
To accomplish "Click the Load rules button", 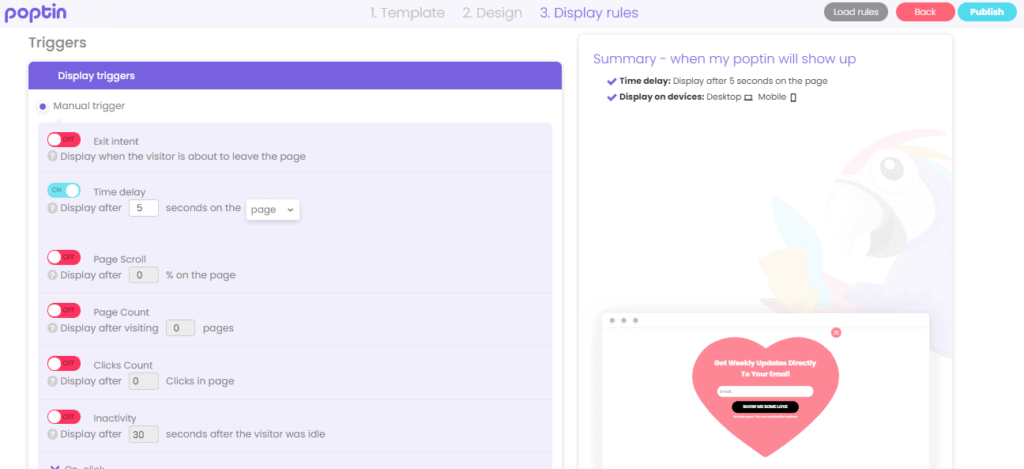I will pos(856,12).
